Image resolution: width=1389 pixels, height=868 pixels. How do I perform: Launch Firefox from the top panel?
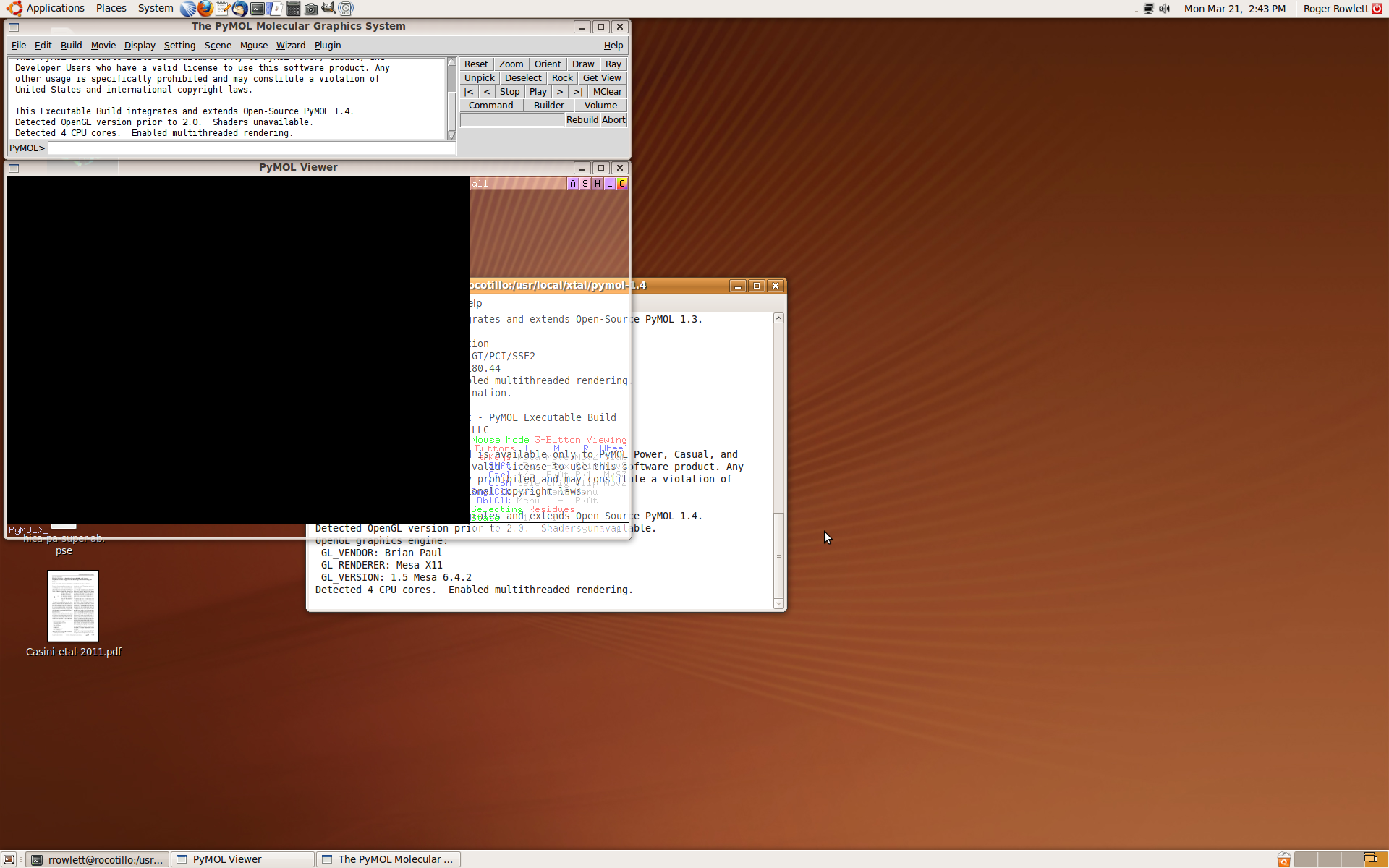[x=205, y=9]
